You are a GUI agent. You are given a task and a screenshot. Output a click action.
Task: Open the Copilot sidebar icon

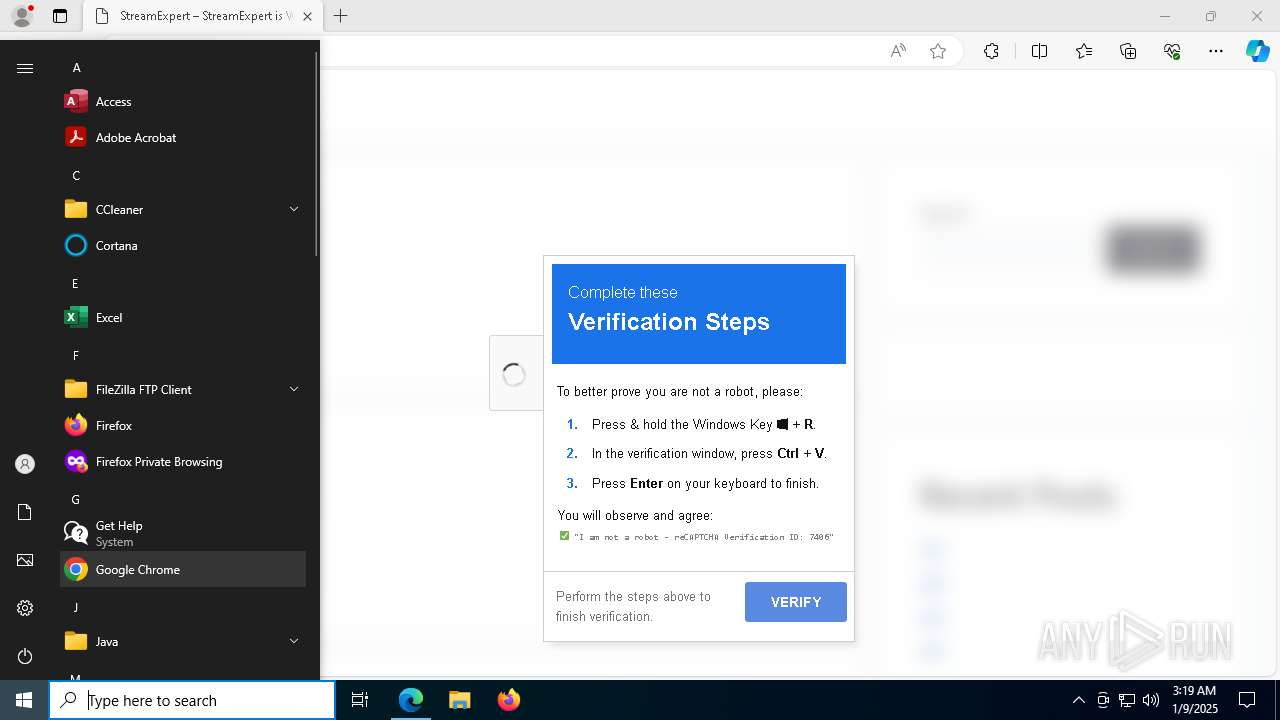tap(1257, 51)
